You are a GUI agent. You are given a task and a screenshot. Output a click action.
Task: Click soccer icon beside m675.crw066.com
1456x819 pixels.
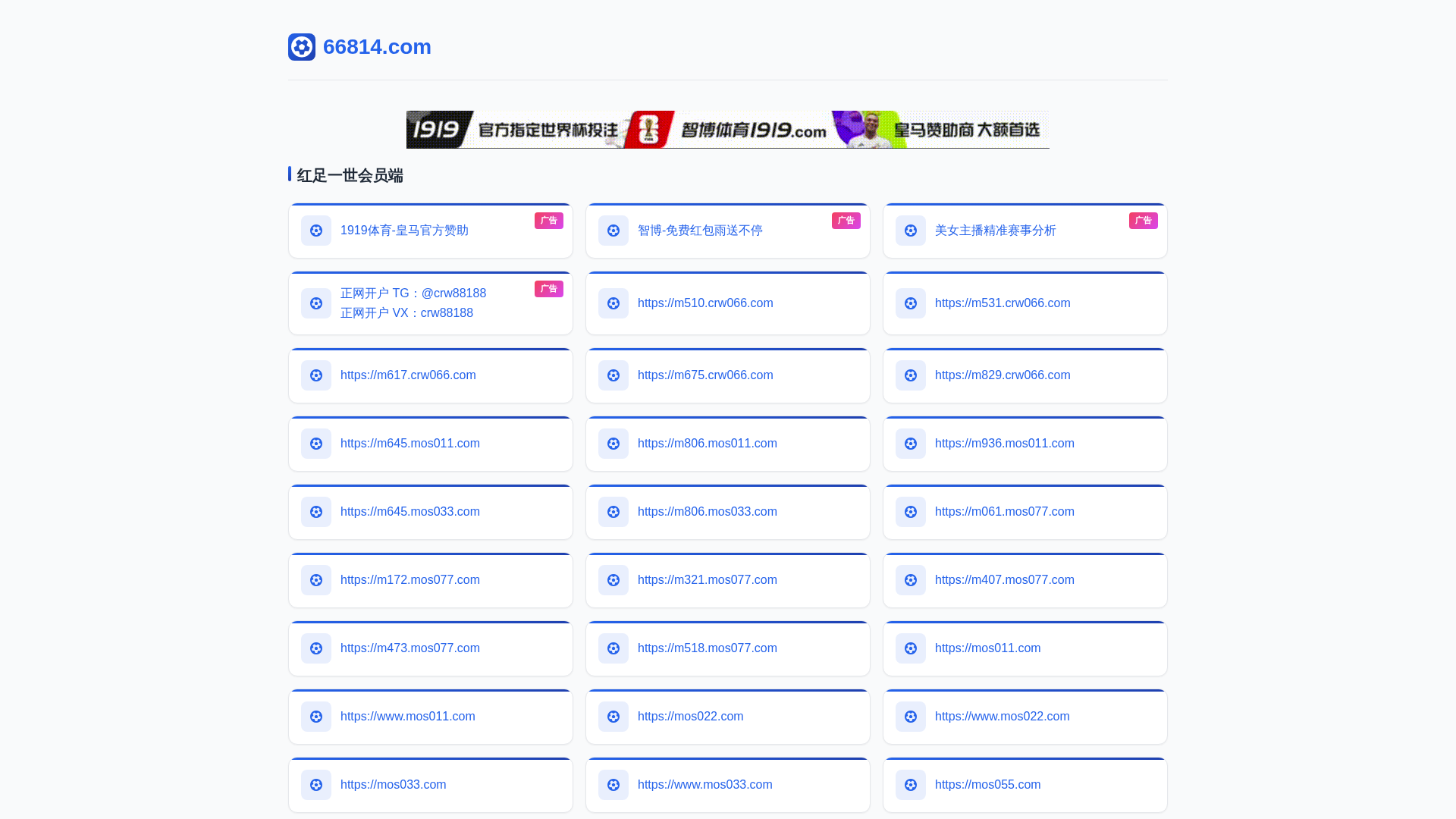[613, 375]
